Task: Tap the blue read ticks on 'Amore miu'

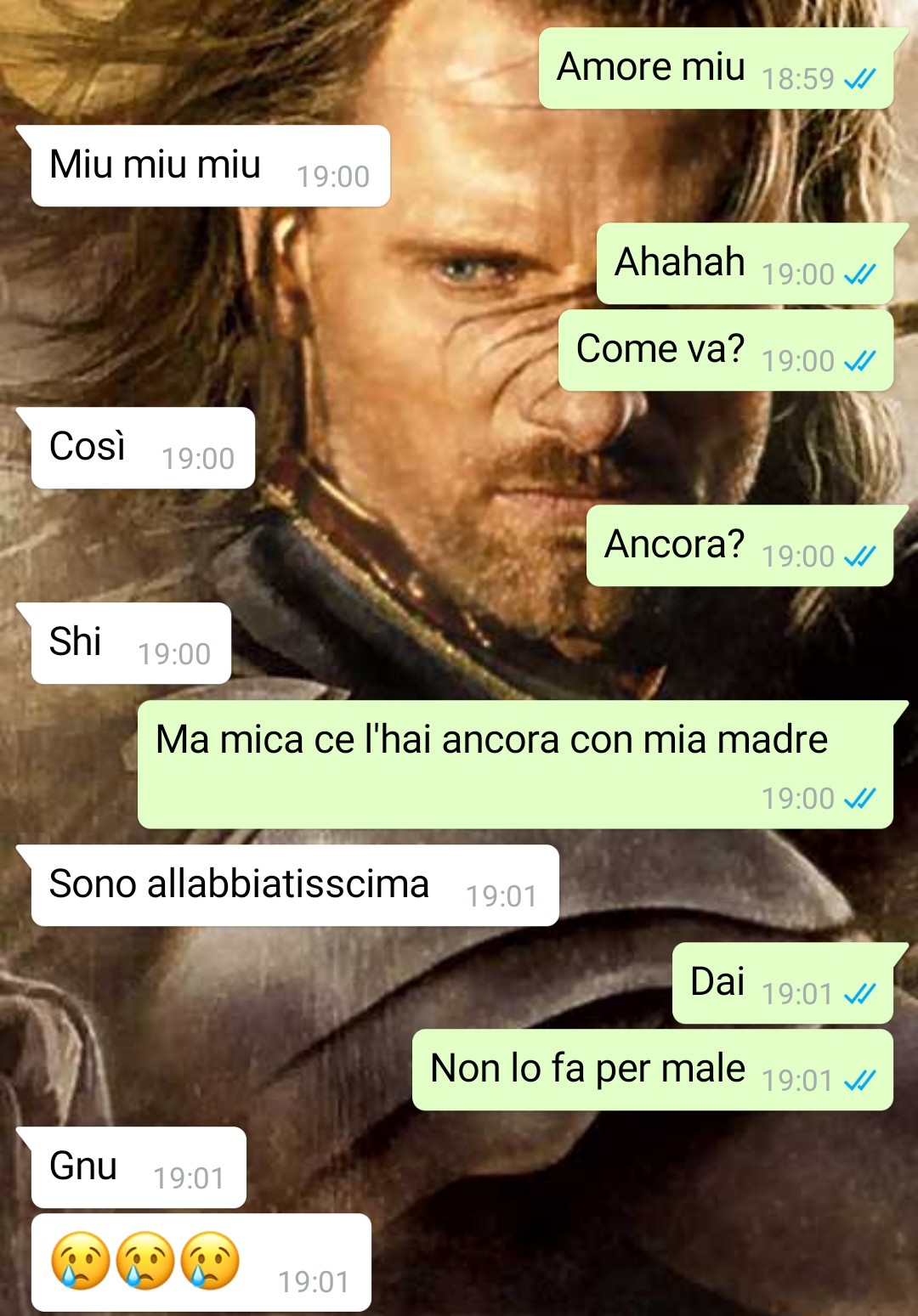Action: point(859,79)
